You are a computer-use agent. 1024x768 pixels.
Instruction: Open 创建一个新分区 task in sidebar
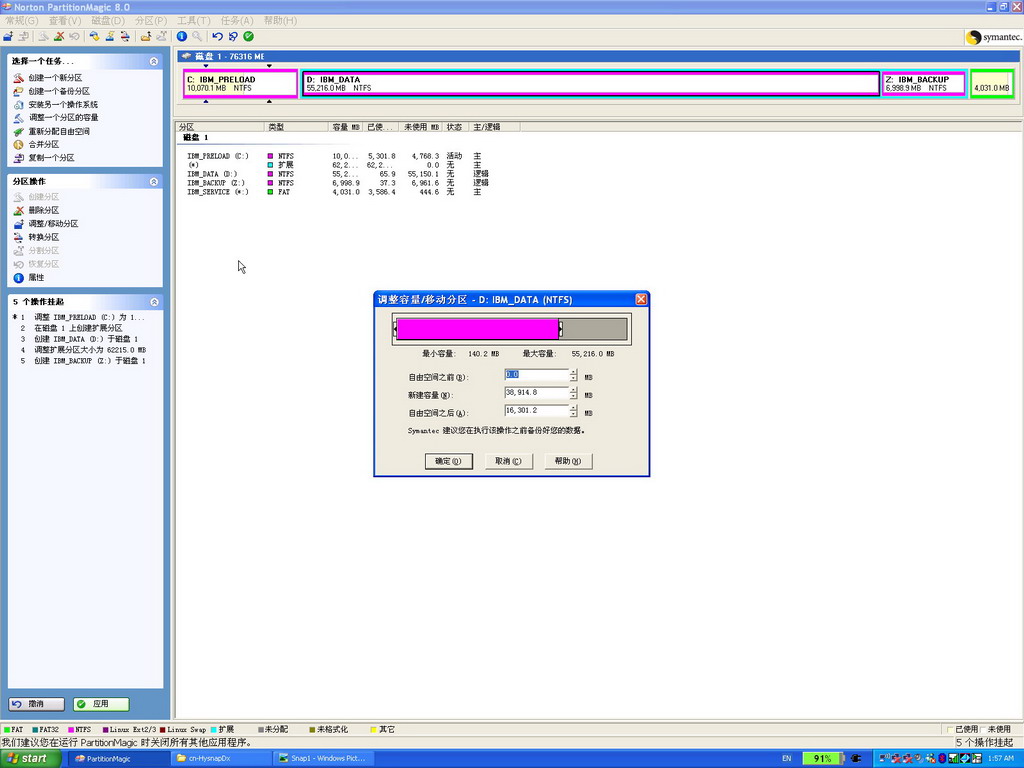pyautogui.click(x=54, y=78)
